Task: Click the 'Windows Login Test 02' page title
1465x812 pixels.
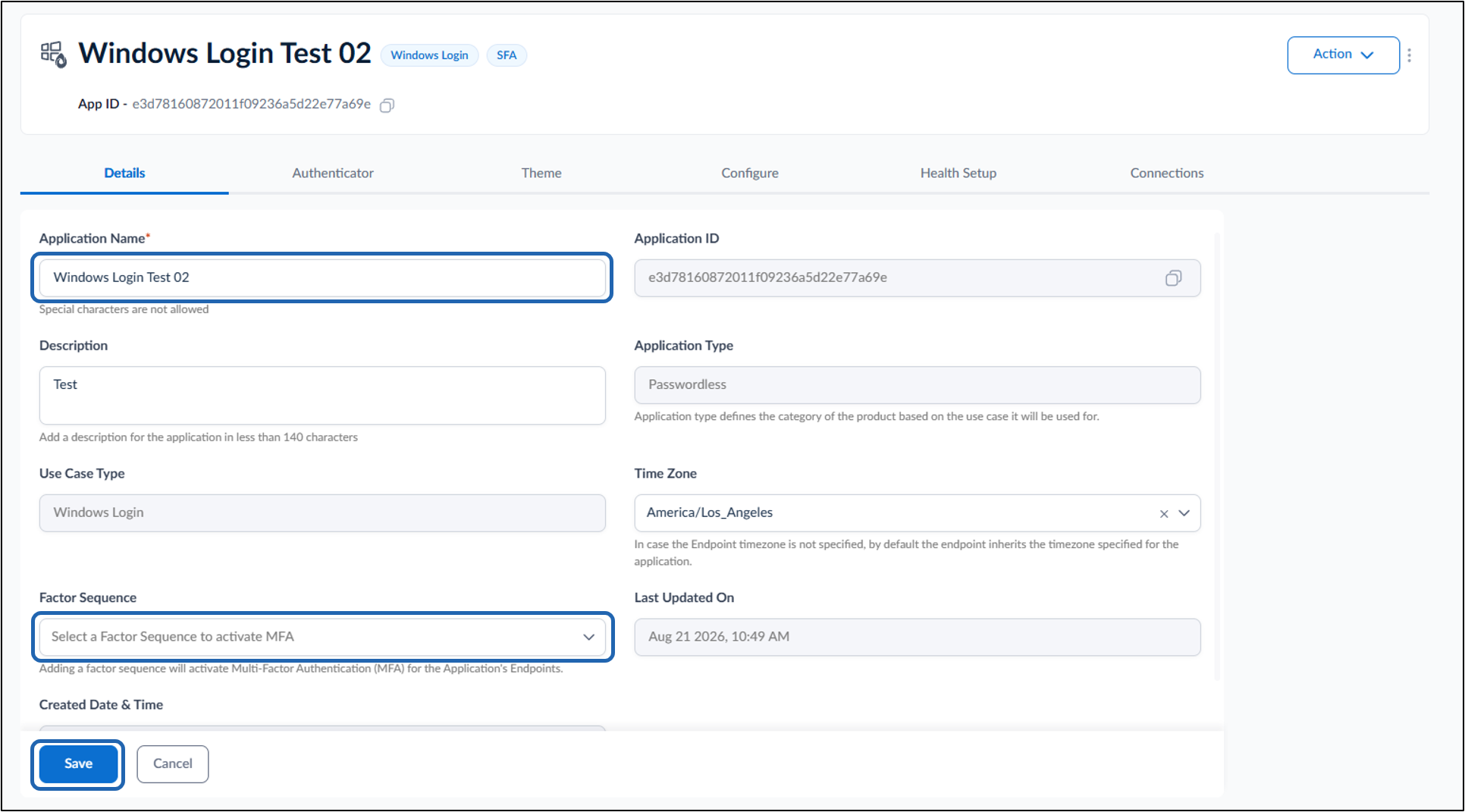Action: click(x=225, y=54)
